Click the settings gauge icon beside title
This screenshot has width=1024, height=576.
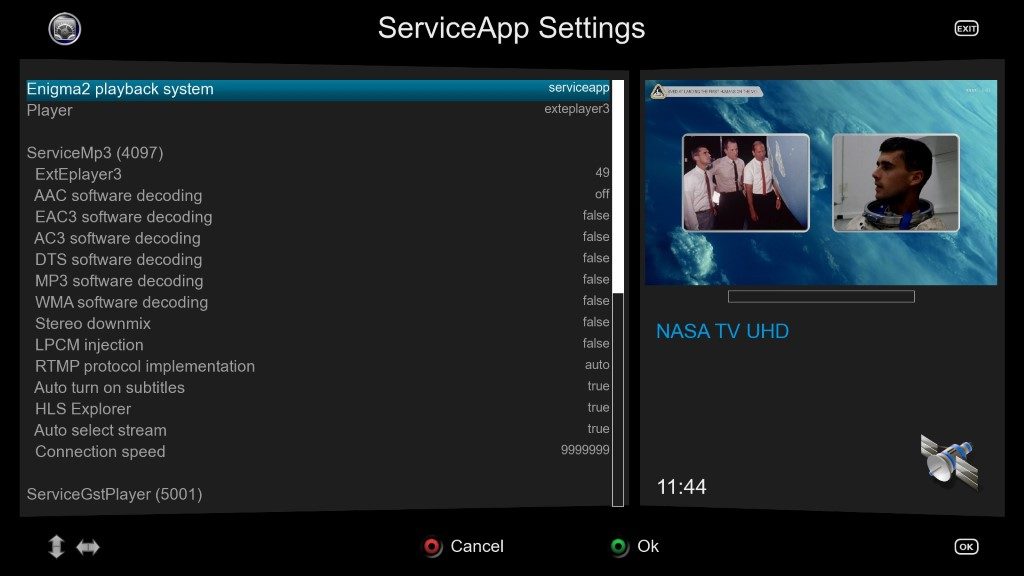(x=65, y=29)
